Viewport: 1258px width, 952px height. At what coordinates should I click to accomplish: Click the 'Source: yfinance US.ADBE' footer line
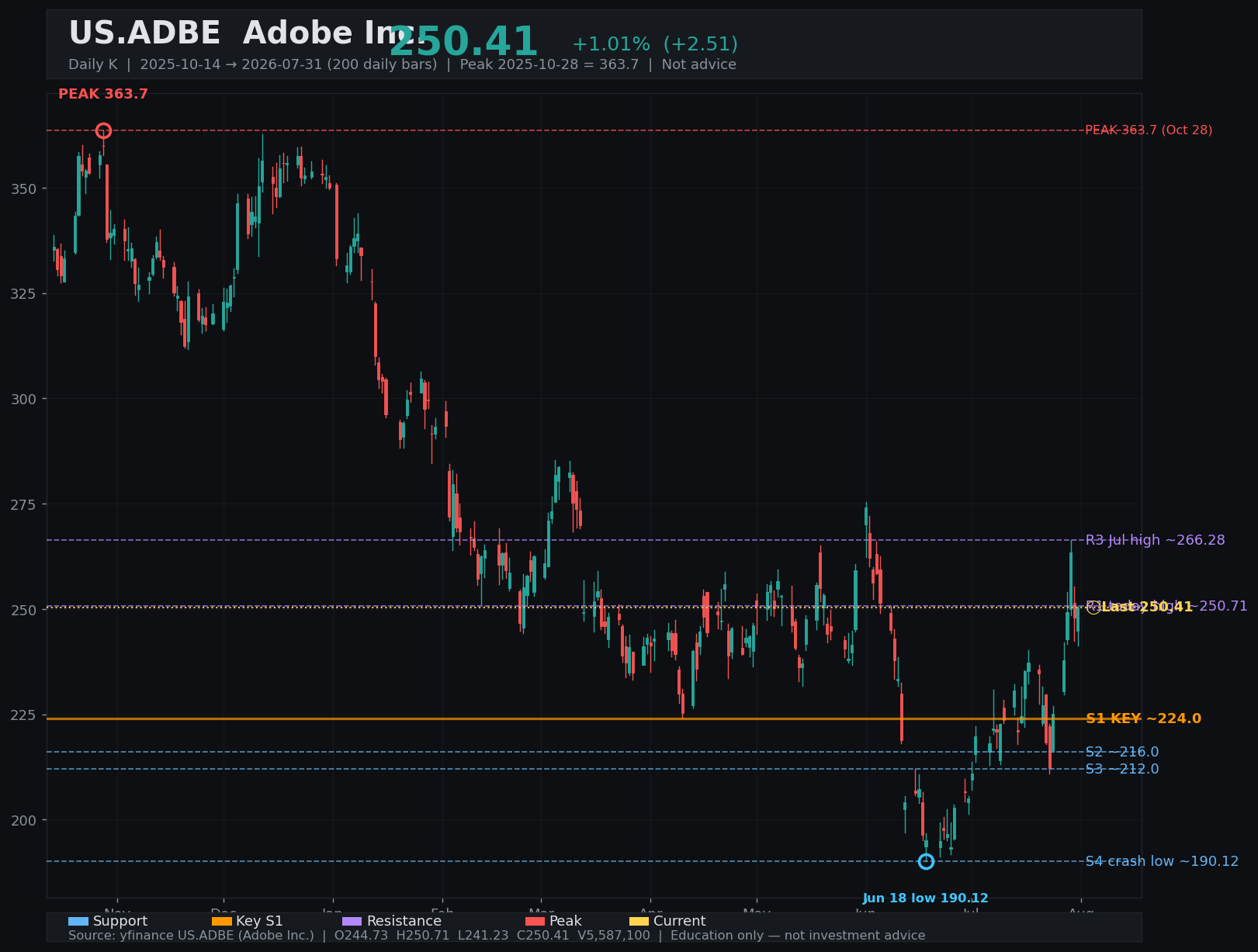click(x=497, y=936)
